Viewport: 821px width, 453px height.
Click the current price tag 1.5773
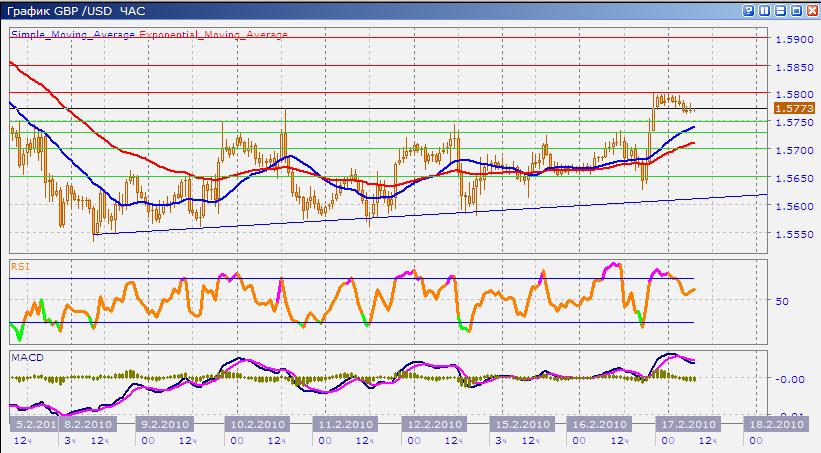pos(793,107)
